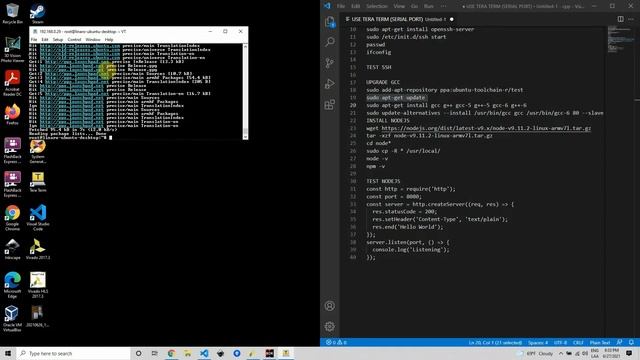Open the Run menu in VS Code

click(x=429, y=6)
